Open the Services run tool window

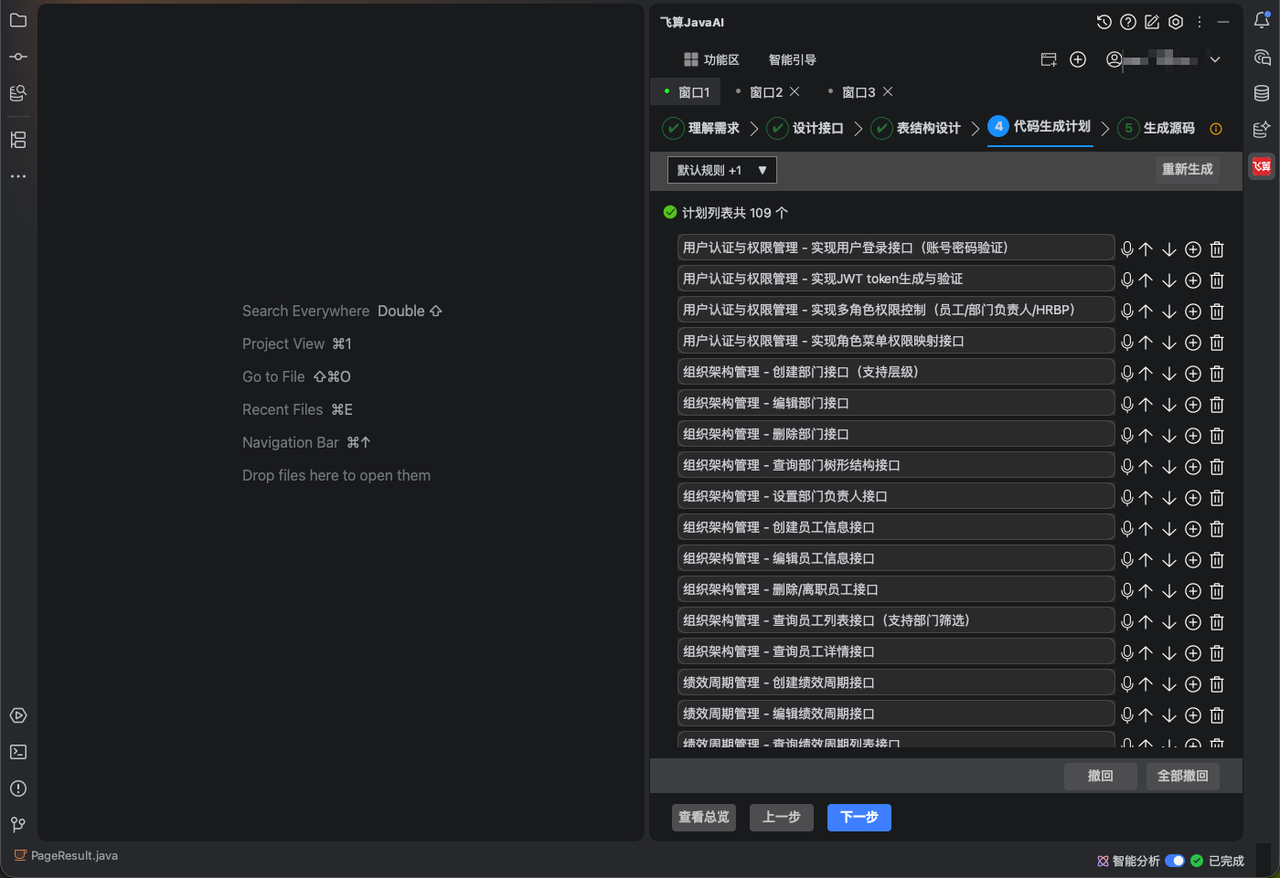tap(18, 715)
